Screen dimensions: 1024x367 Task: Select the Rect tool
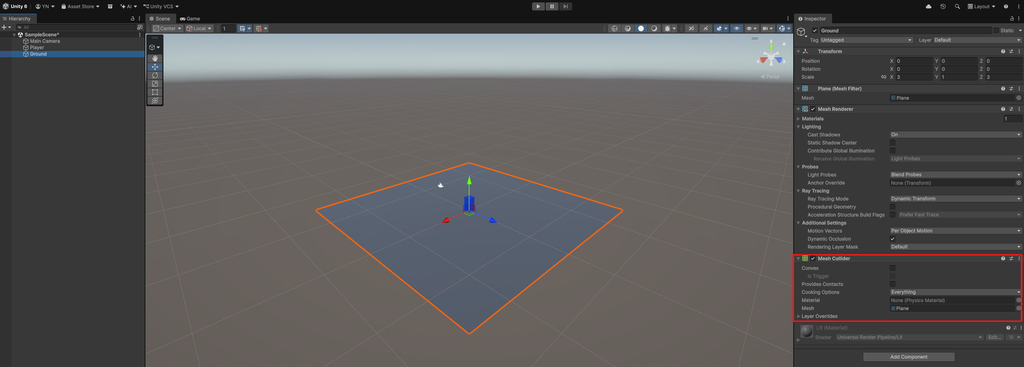point(155,92)
